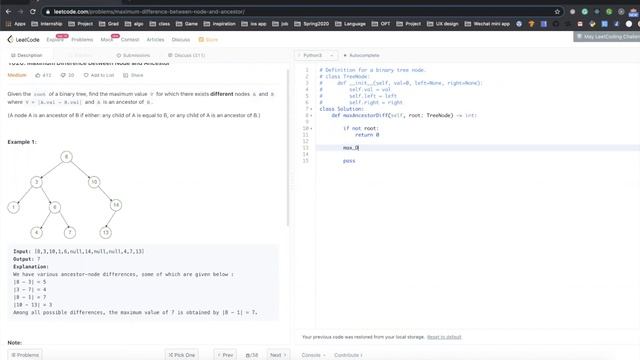640x360 pixels.
Task: Open the Problems list button at bottom
Action: tap(25, 355)
